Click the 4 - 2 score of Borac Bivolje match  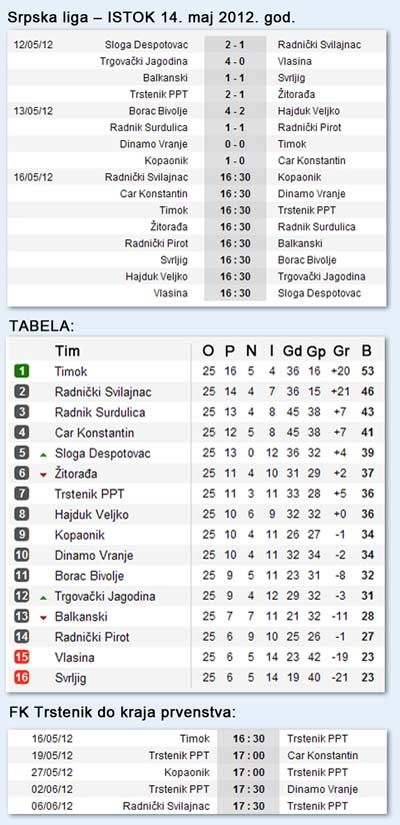[235, 111]
